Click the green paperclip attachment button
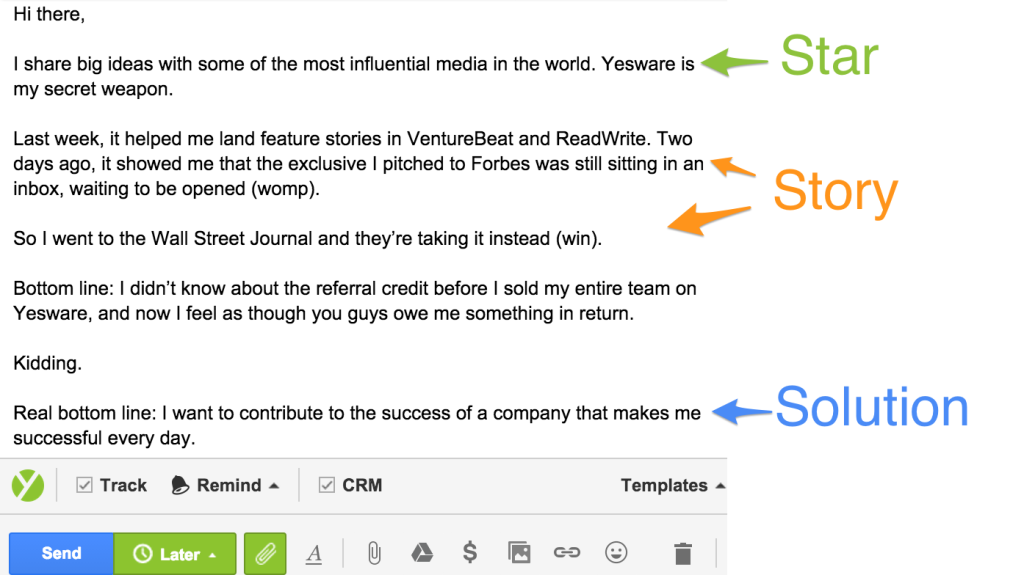This screenshot has width=1024, height=575. coord(265,554)
